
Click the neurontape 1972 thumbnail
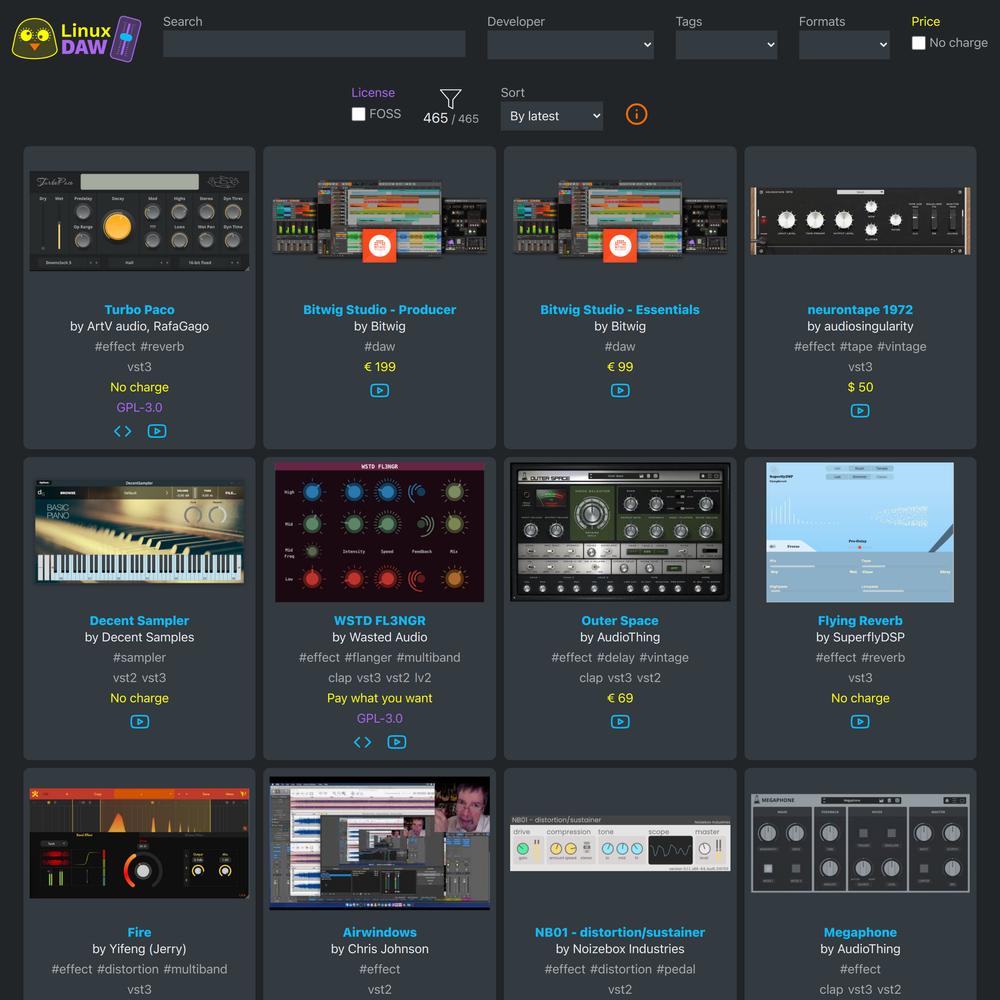860,221
